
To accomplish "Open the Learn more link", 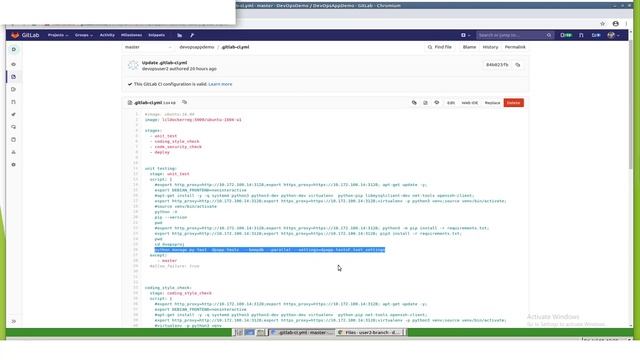I will [x=220, y=84].
